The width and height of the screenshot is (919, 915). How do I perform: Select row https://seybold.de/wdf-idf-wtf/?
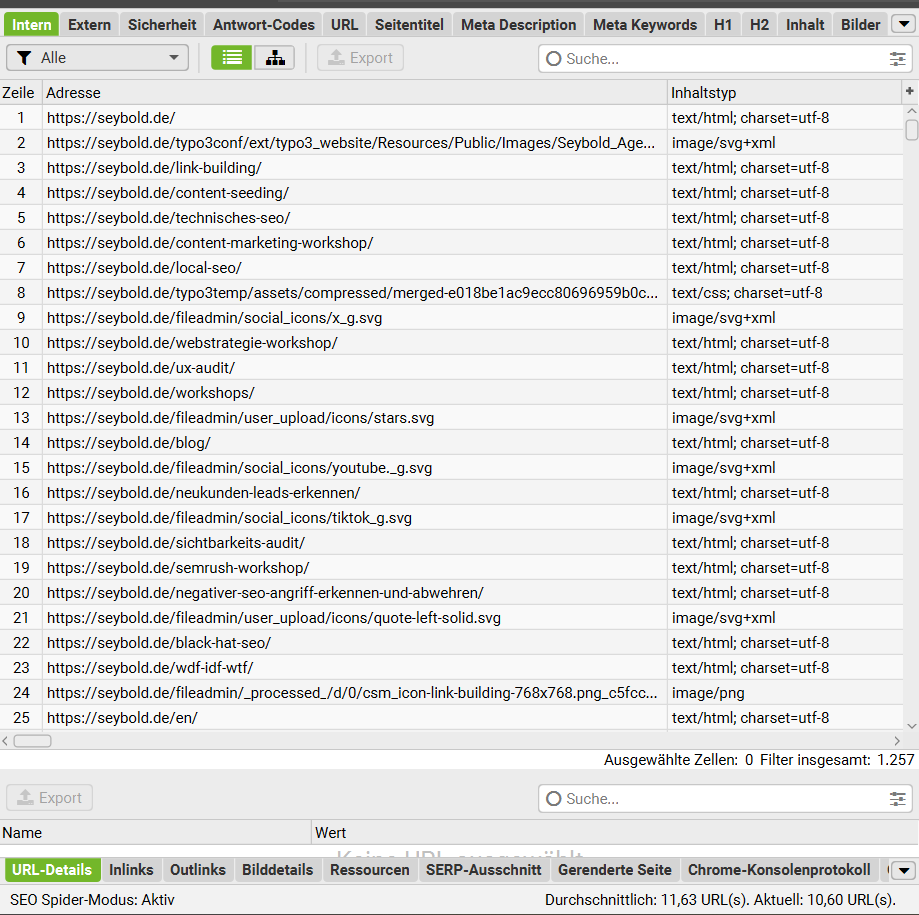pos(451,668)
